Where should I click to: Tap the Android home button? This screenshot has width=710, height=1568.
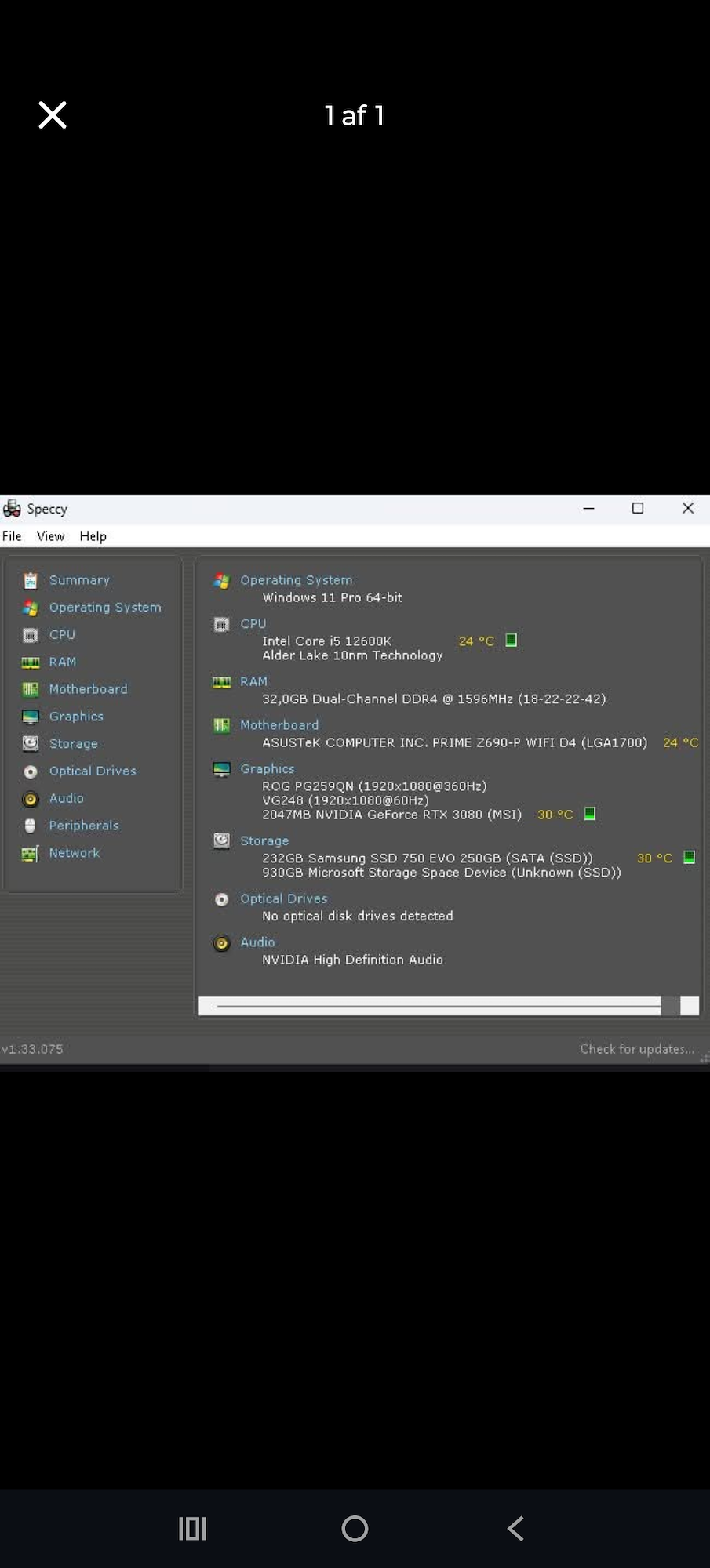355,1528
